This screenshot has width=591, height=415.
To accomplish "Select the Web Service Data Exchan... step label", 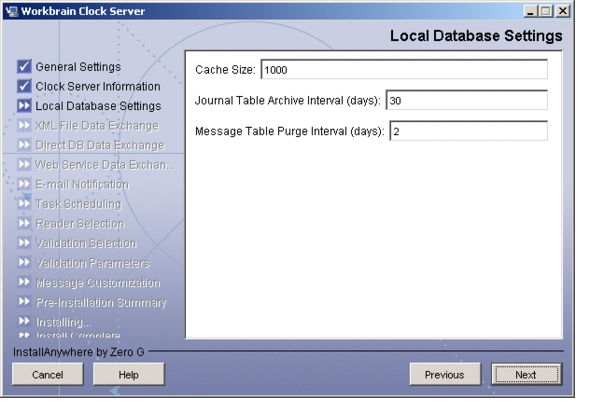I will (x=105, y=165).
